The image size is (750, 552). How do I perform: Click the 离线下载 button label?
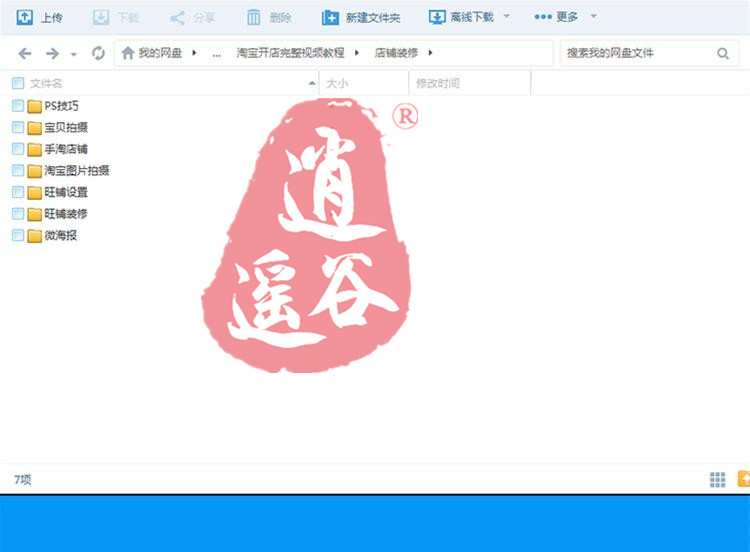472,18
